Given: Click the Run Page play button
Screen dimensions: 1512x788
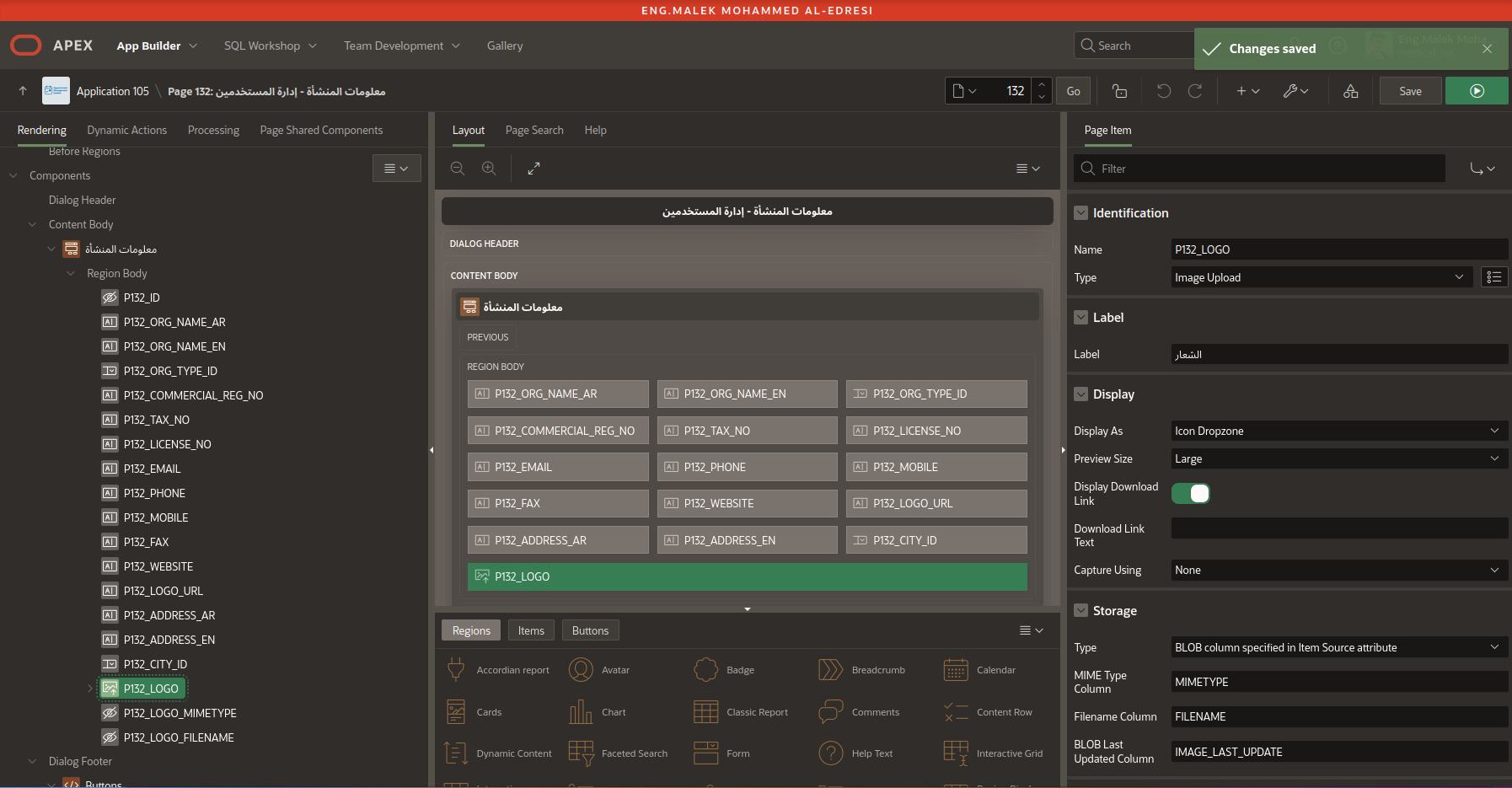Looking at the screenshot, I should coord(1476,91).
